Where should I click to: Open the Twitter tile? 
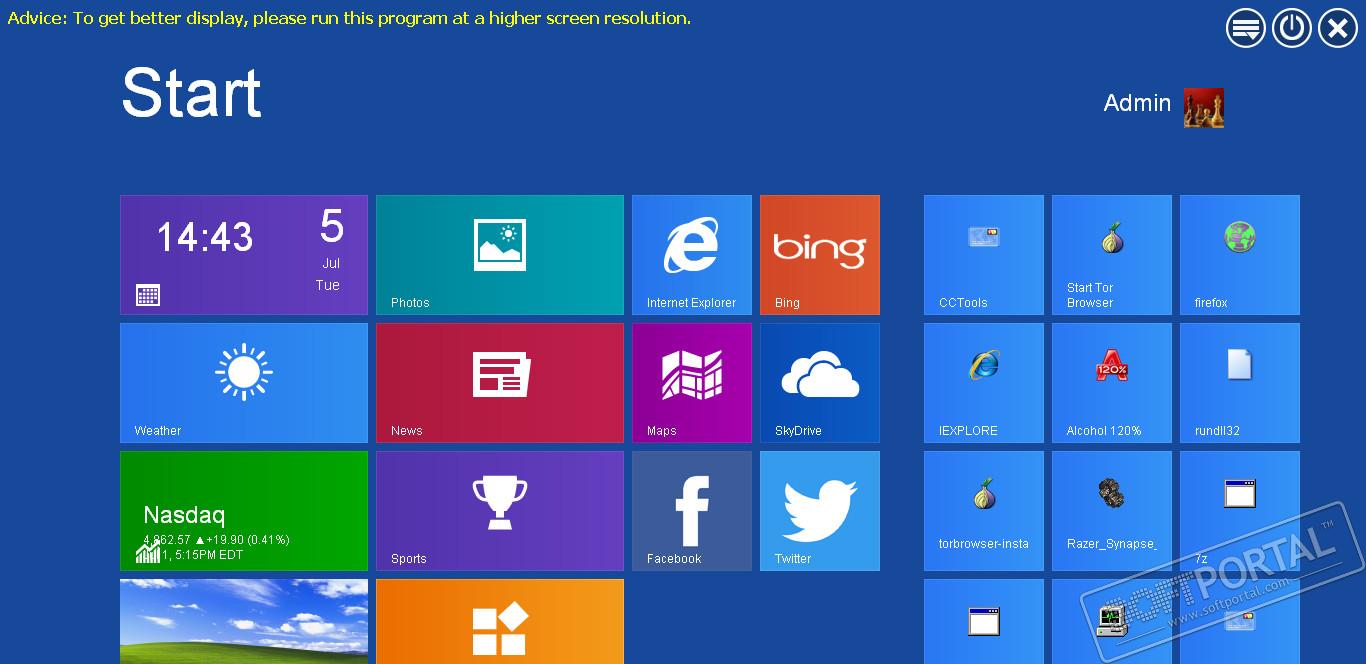click(820, 511)
